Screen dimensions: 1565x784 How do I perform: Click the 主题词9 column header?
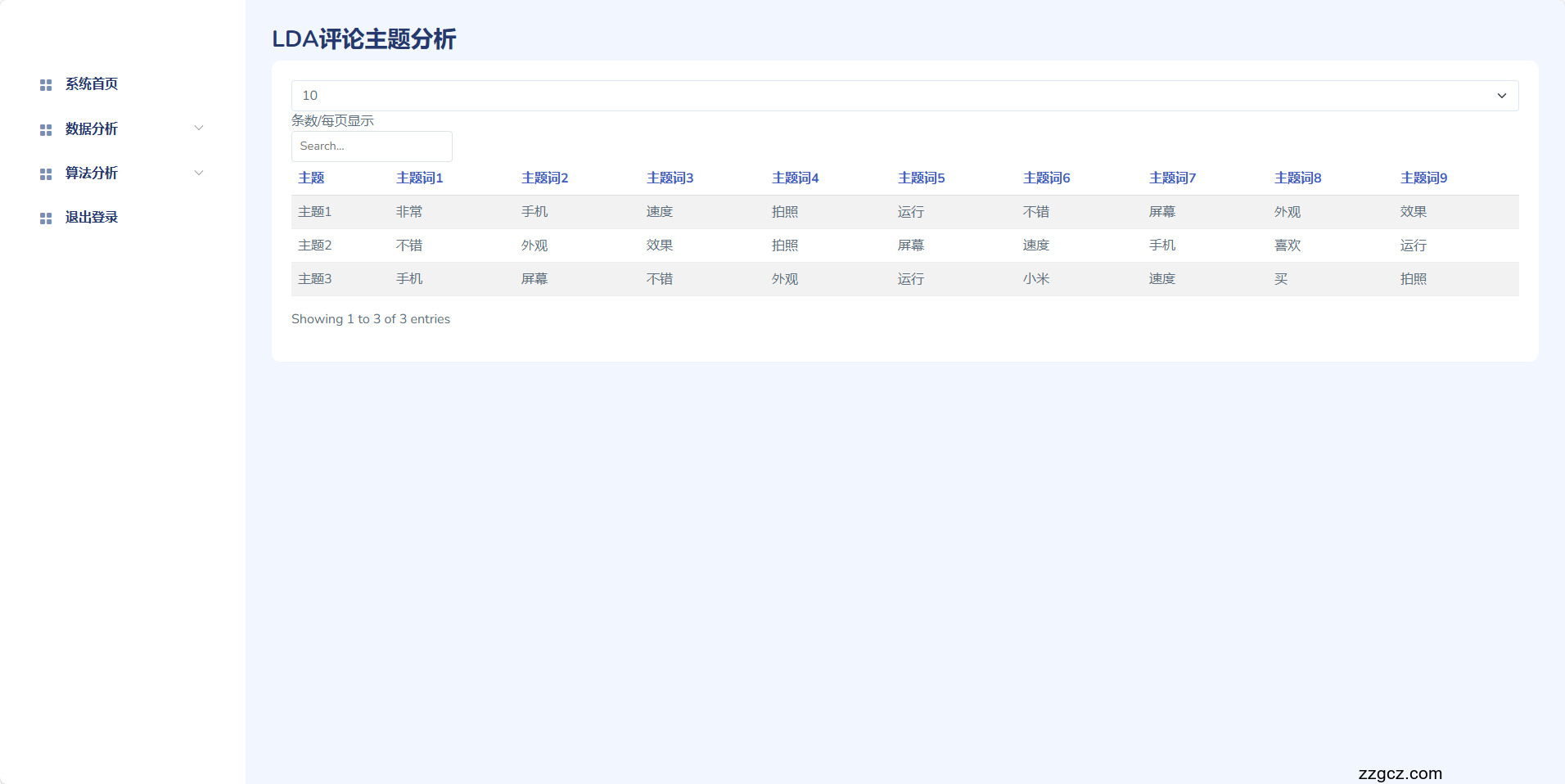click(x=1423, y=178)
